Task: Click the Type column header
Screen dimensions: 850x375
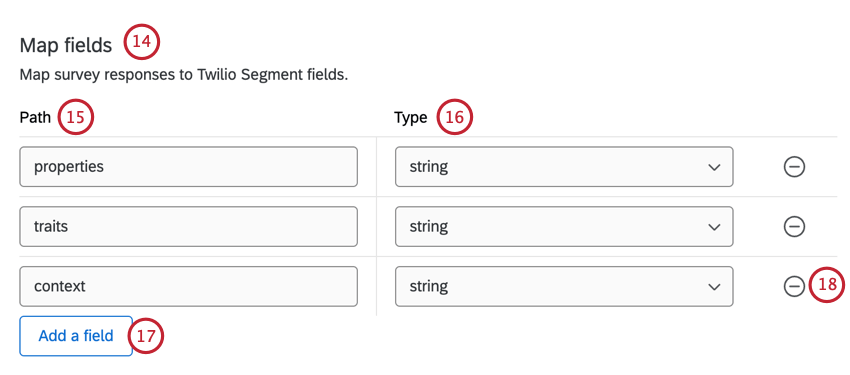Action: click(410, 118)
